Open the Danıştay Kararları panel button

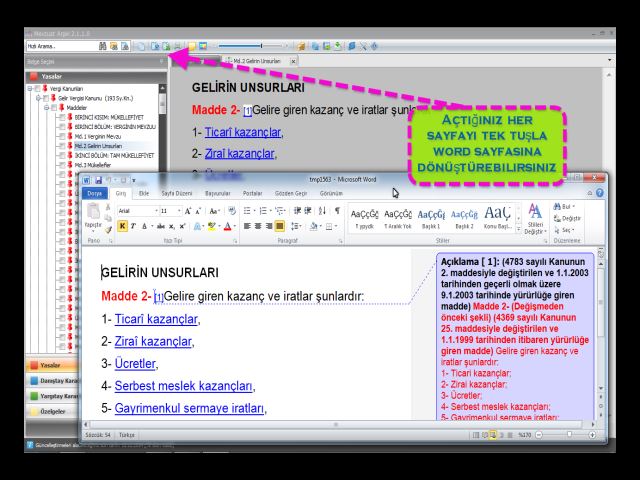(x=53, y=381)
